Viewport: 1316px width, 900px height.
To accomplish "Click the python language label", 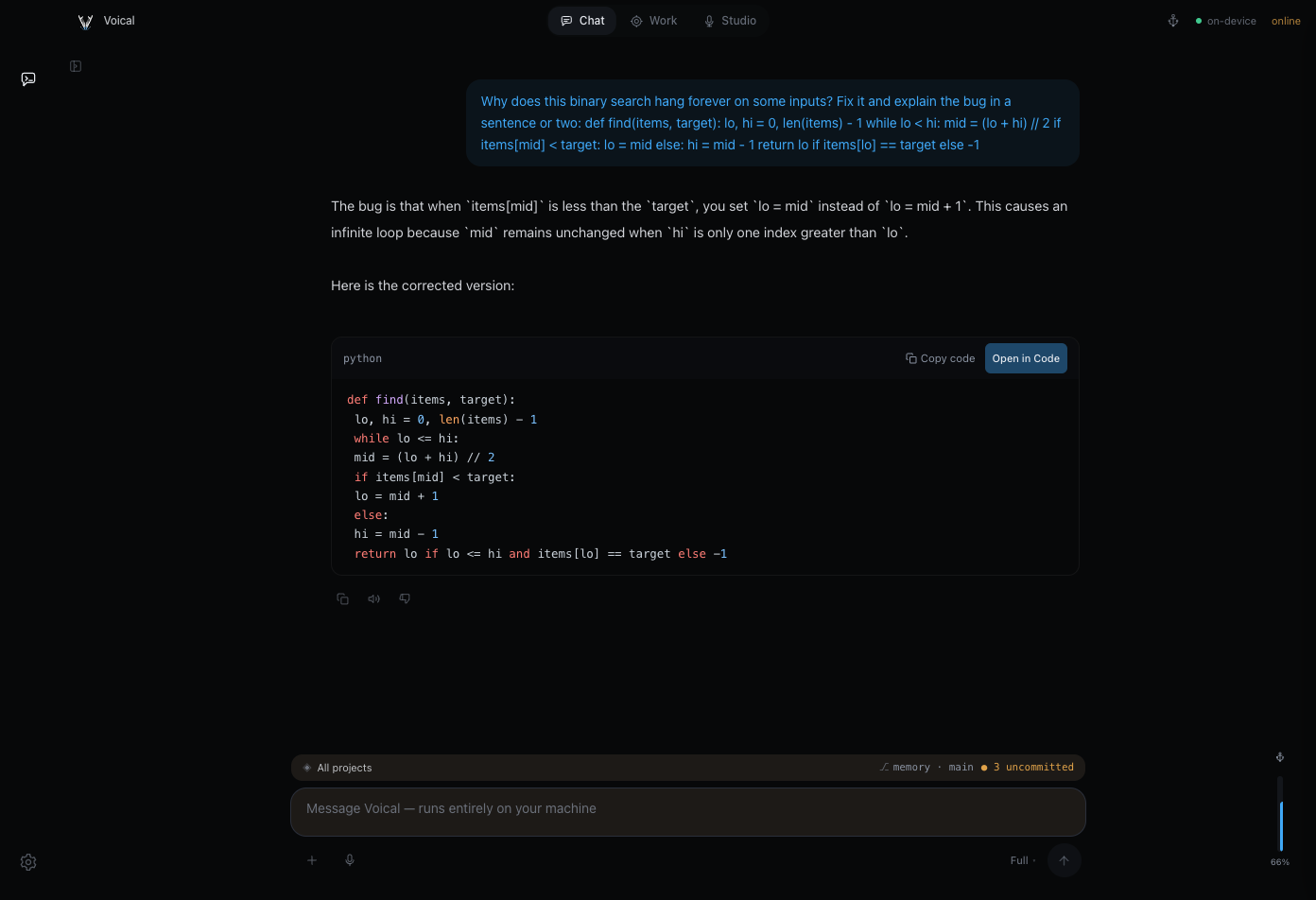I will [x=363, y=358].
